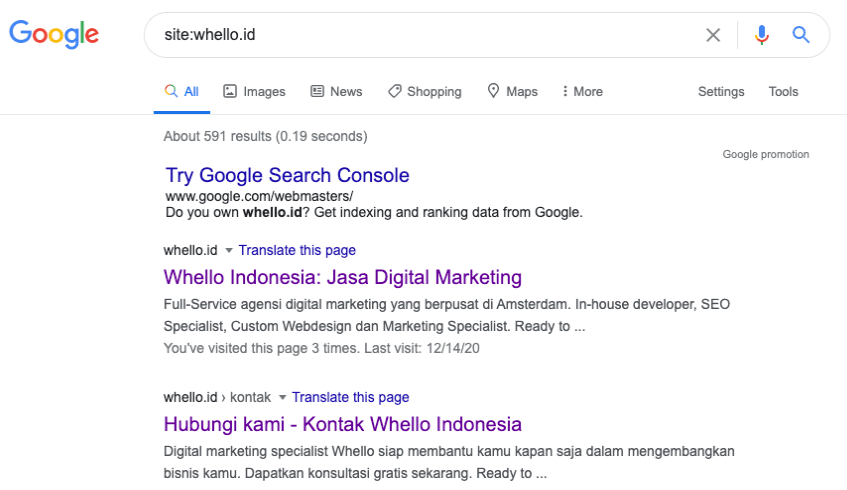Go to the Maps tab
This screenshot has width=847, height=490.
(512, 91)
